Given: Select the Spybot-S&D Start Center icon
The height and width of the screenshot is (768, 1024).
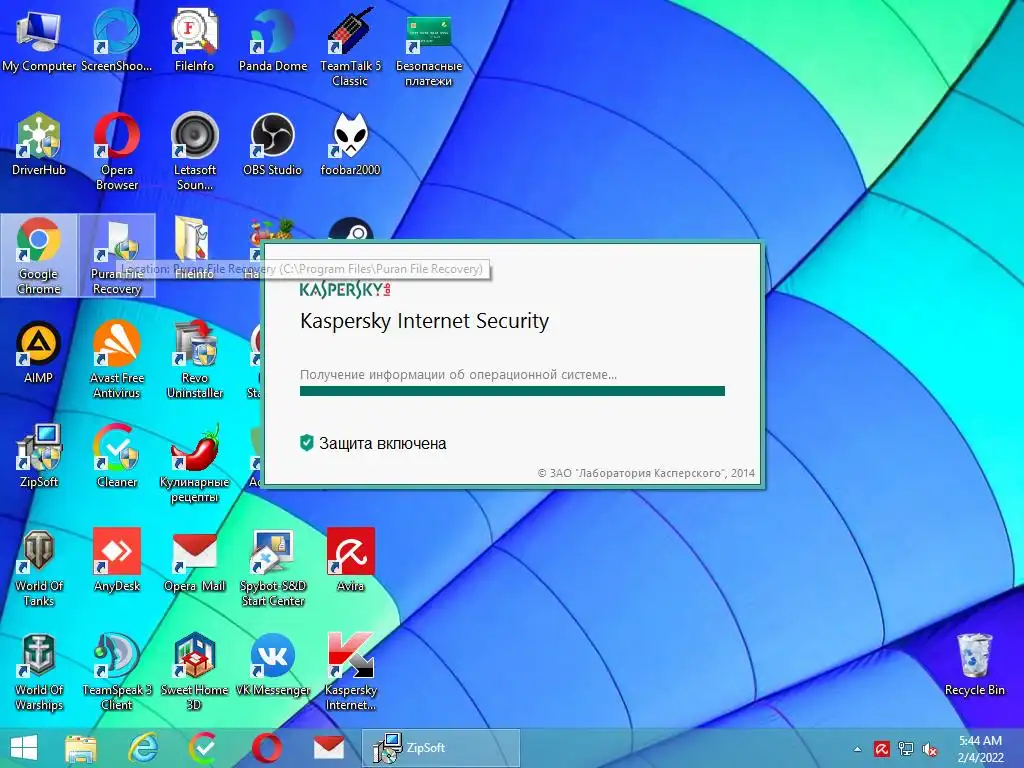Looking at the screenshot, I should click(x=272, y=568).
